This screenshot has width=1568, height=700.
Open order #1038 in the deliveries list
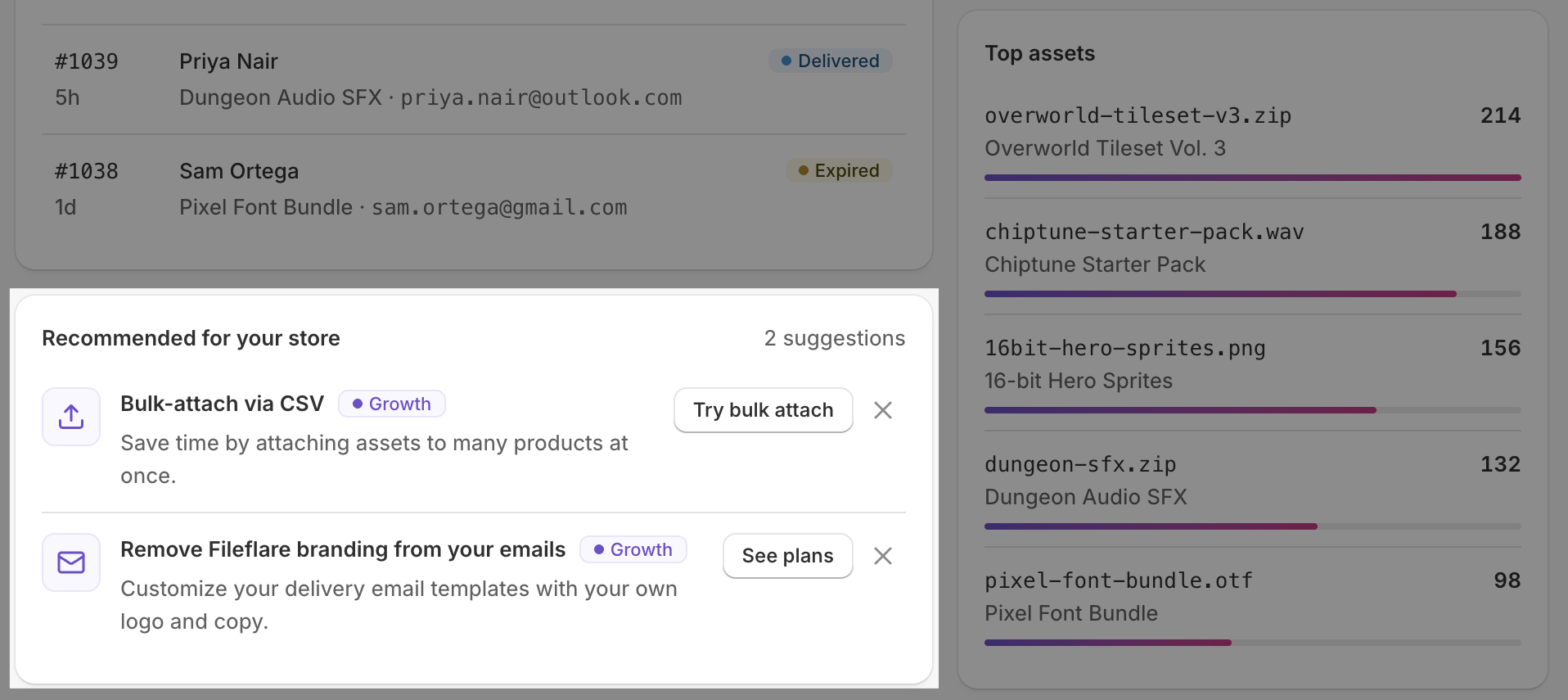(x=474, y=189)
